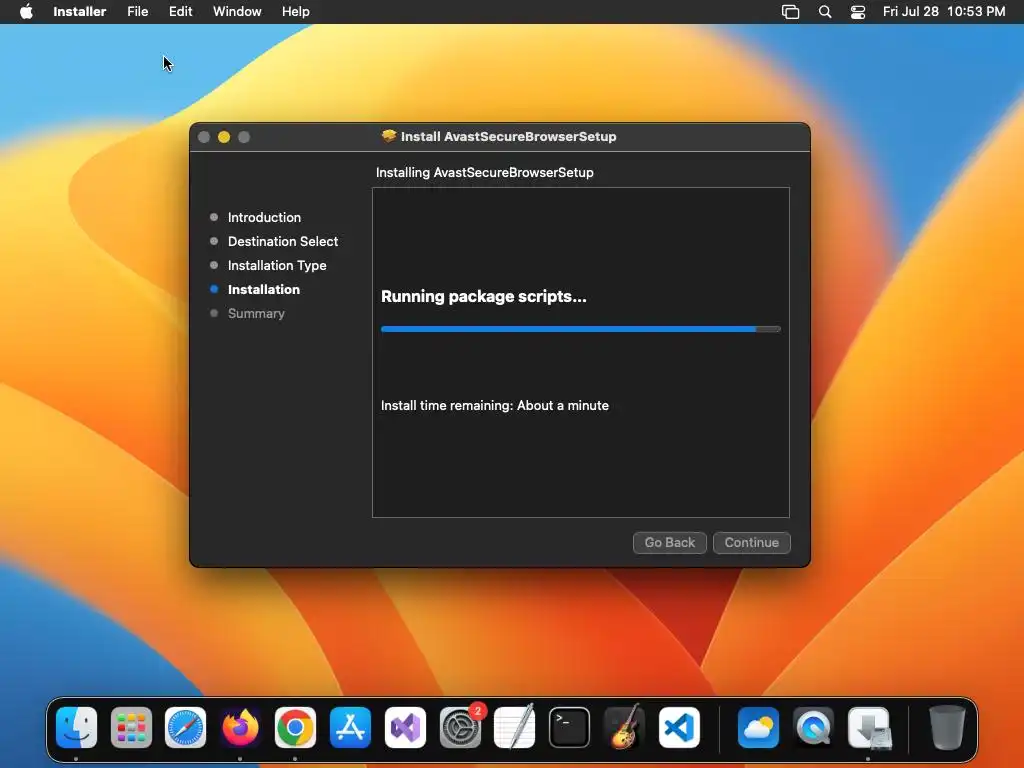Open Visual Studio Code (blue) in dock
This screenshot has width=1024, height=768.
click(x=679, y=727)
